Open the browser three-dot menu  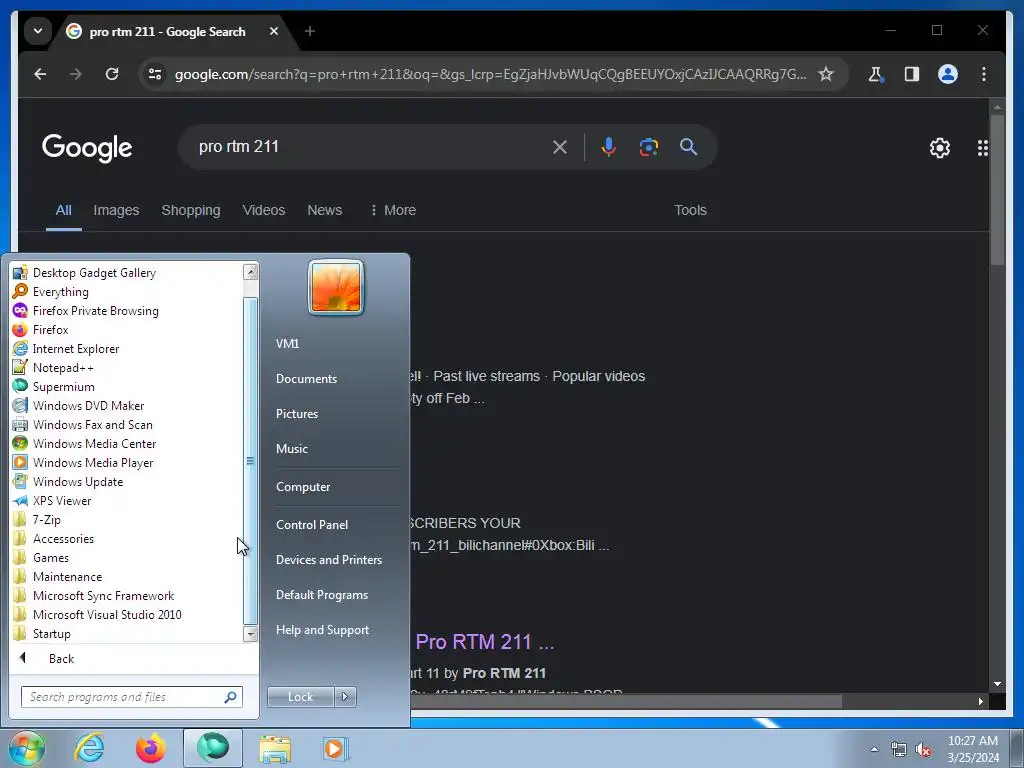[984, 74]
